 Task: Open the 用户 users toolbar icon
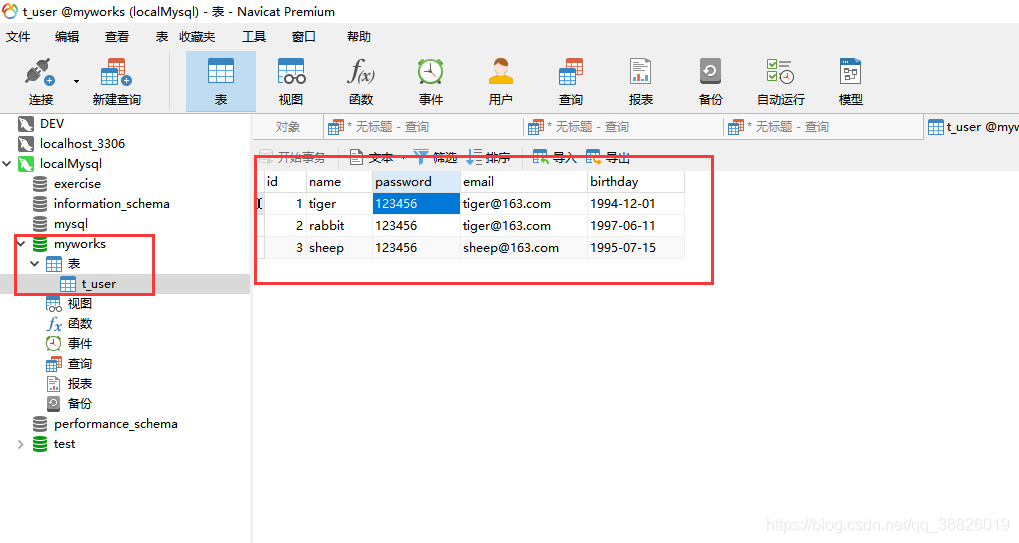coord(500,82)
